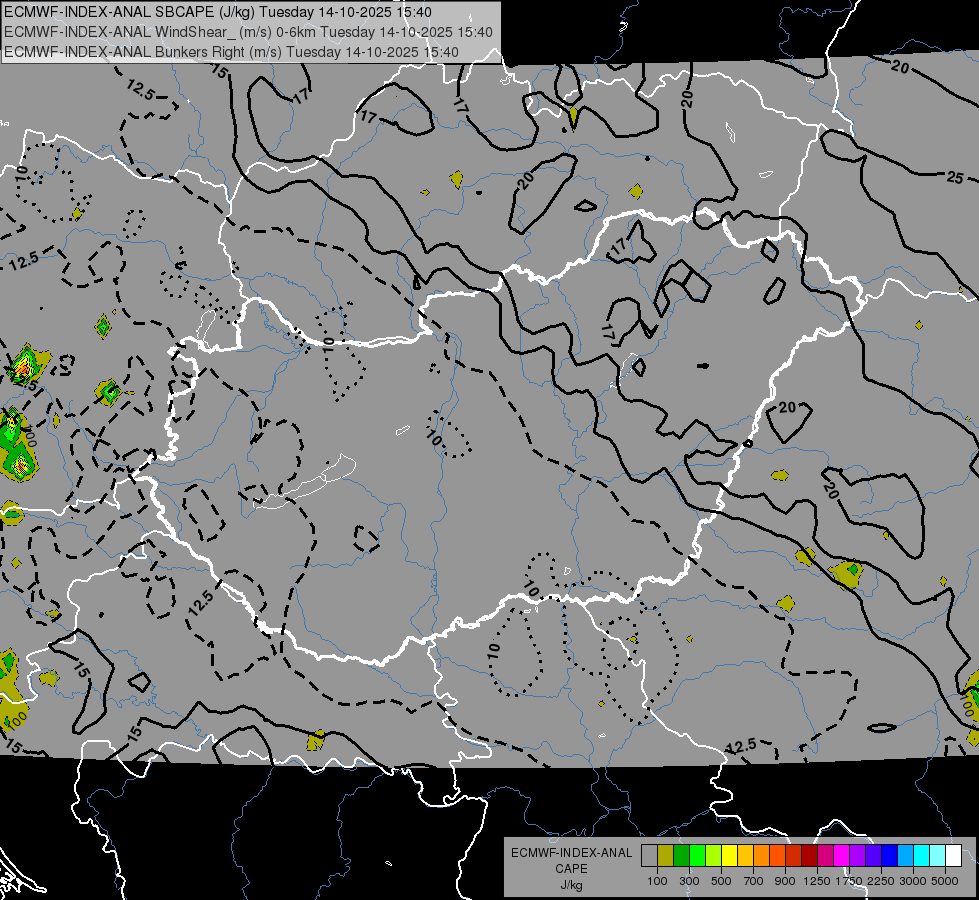Pick the cyan 3000 J/kg legend swatch
Screen dimensions: 979x900
pos(922,856)
